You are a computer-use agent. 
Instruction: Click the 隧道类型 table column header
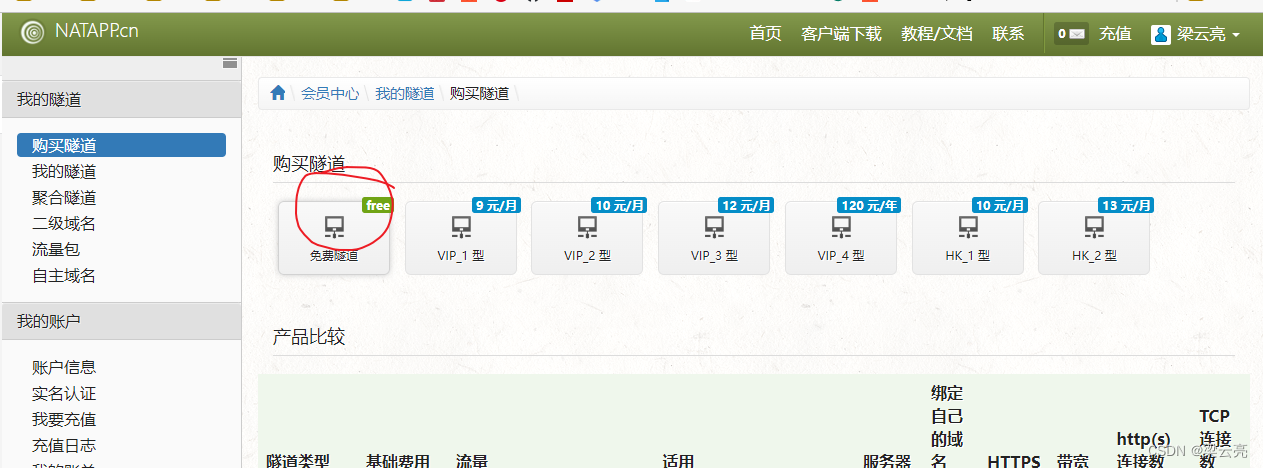(x=298, y=461)
